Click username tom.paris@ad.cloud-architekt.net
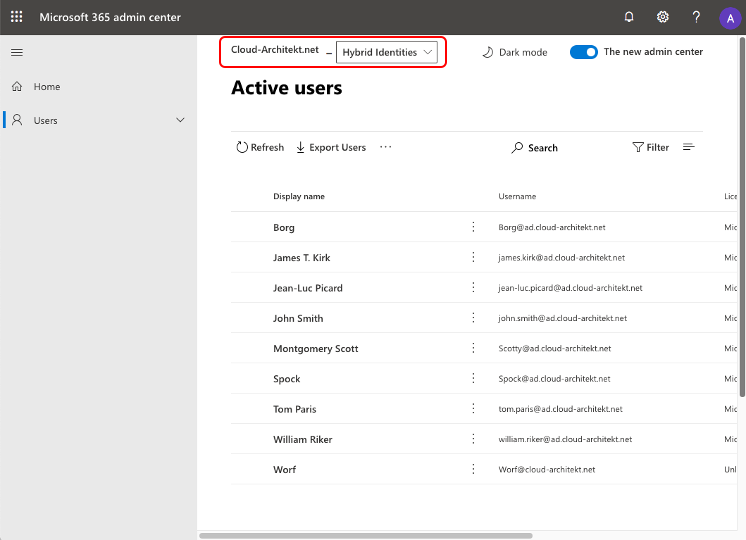Screen dimensions: 746x540 click(x=560, y=409)
